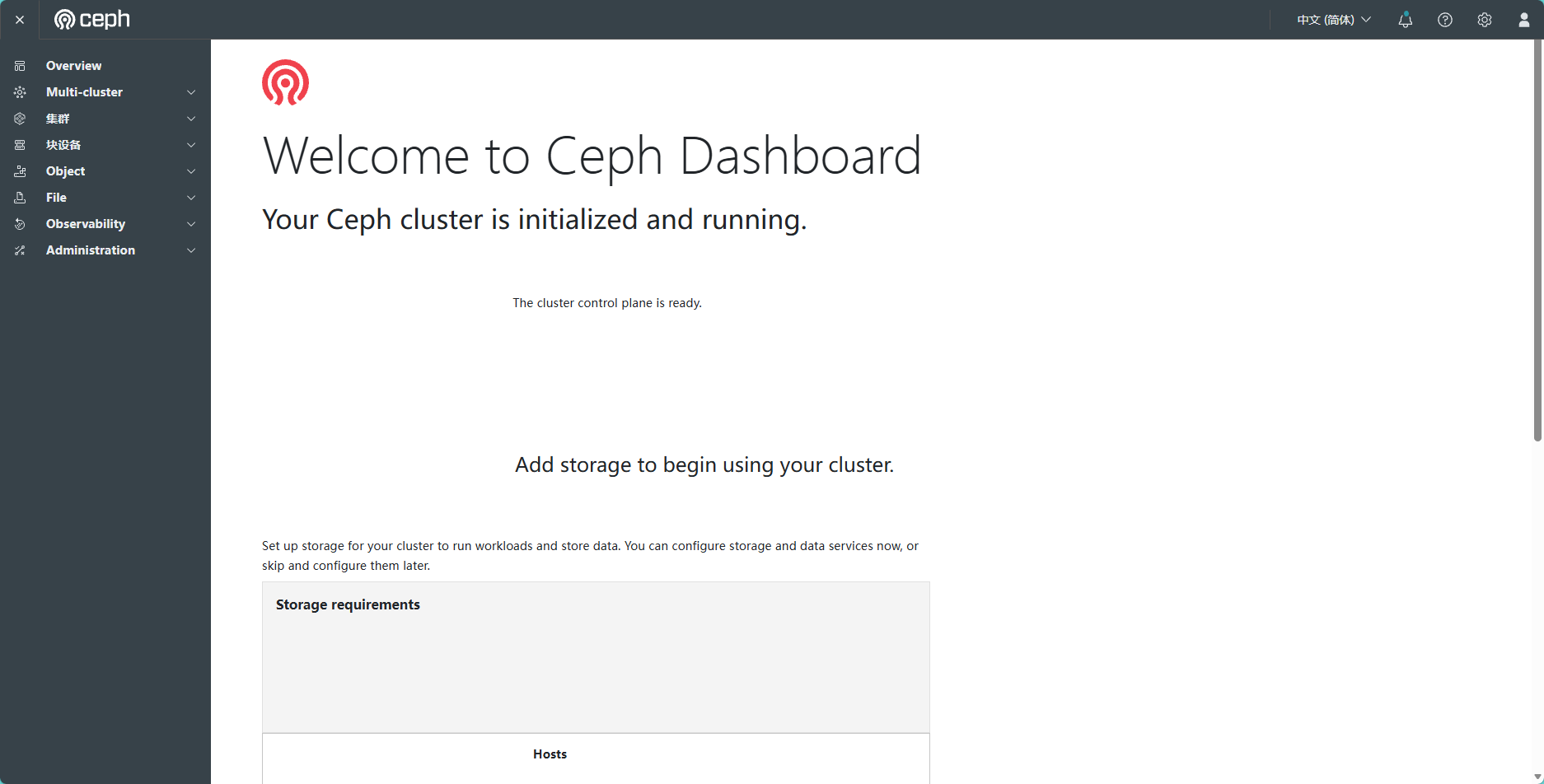Expand Administration menu chevron
The image size is (1544, 784).
(191, 250)
